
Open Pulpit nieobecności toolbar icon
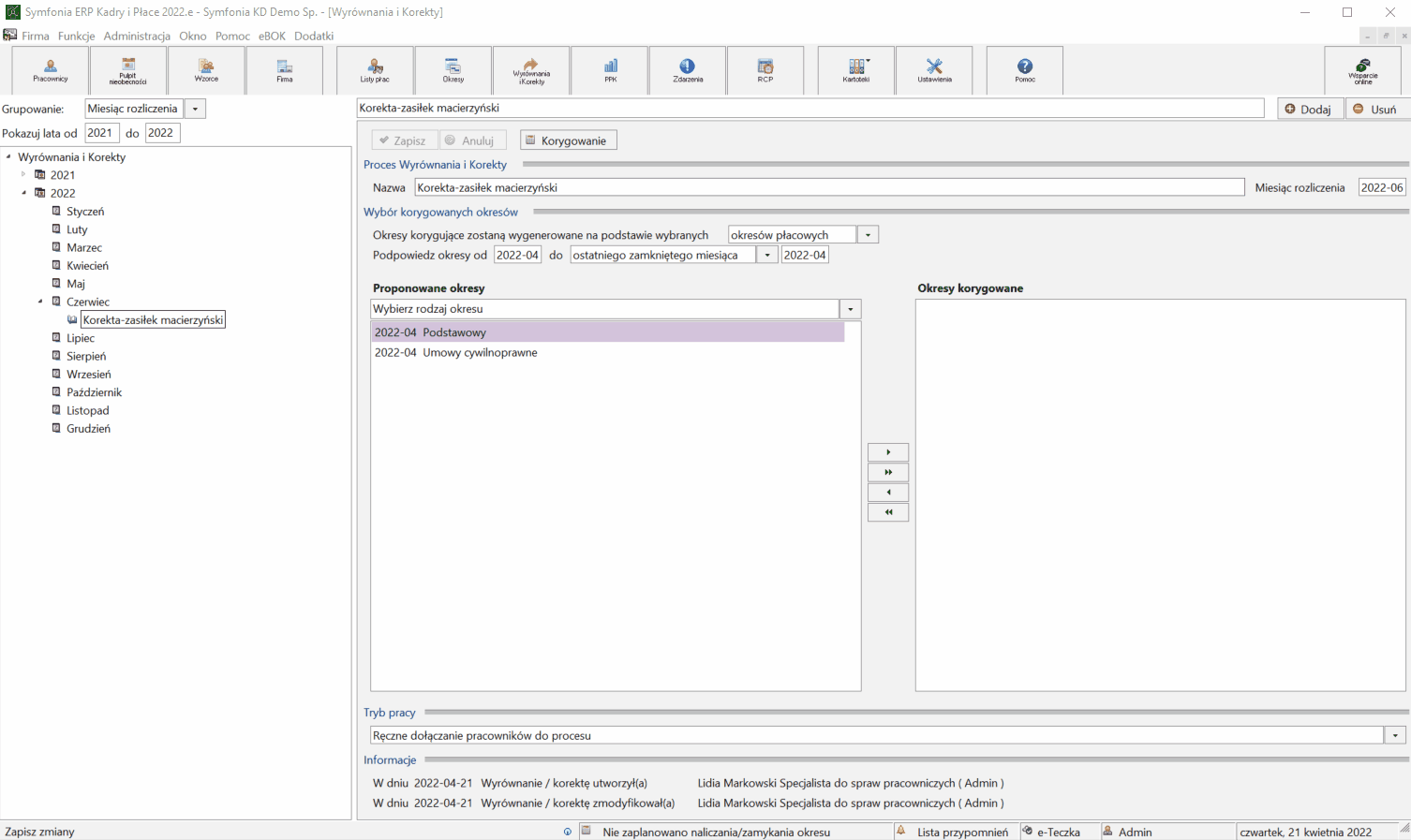(x=127, y=70)
